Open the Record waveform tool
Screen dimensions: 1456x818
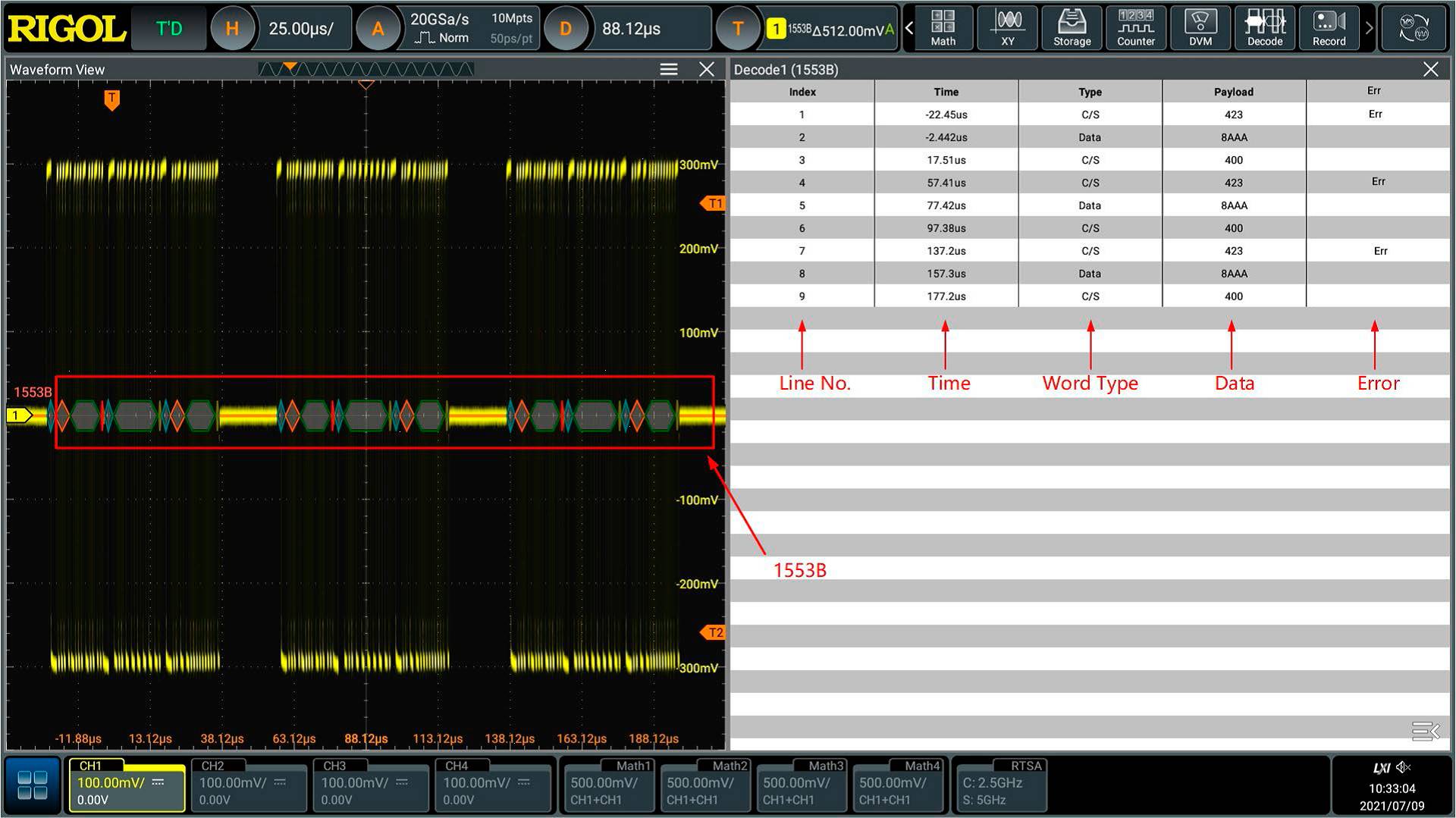(1329, 28)
